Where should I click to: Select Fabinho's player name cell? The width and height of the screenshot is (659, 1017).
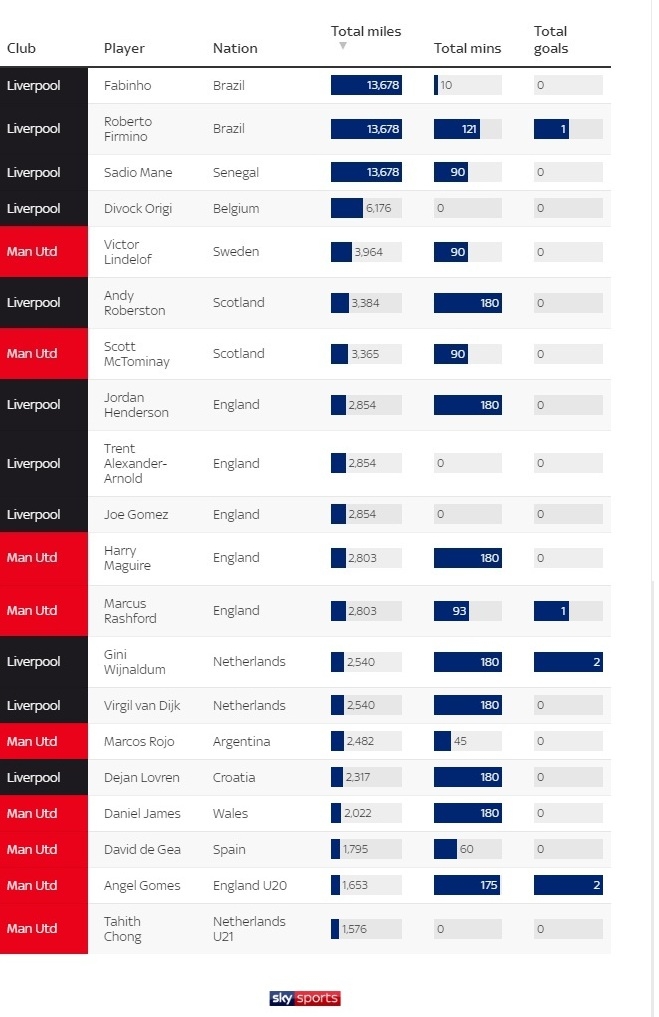(127, 86)
